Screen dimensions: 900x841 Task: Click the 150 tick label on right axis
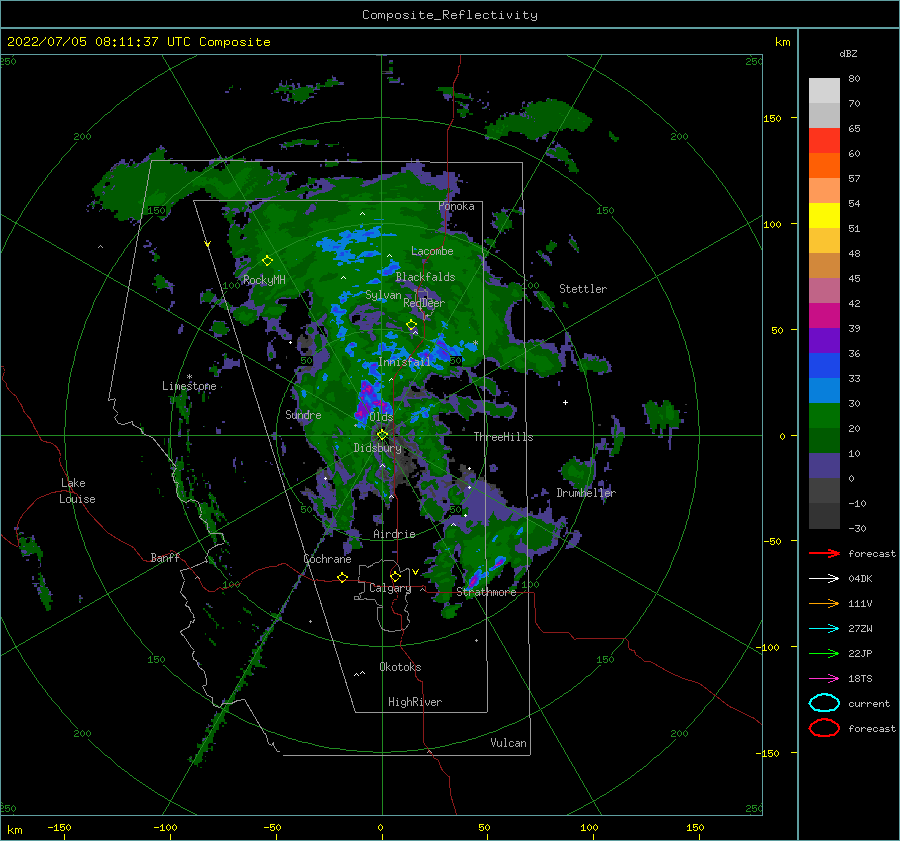click(772, 118)
